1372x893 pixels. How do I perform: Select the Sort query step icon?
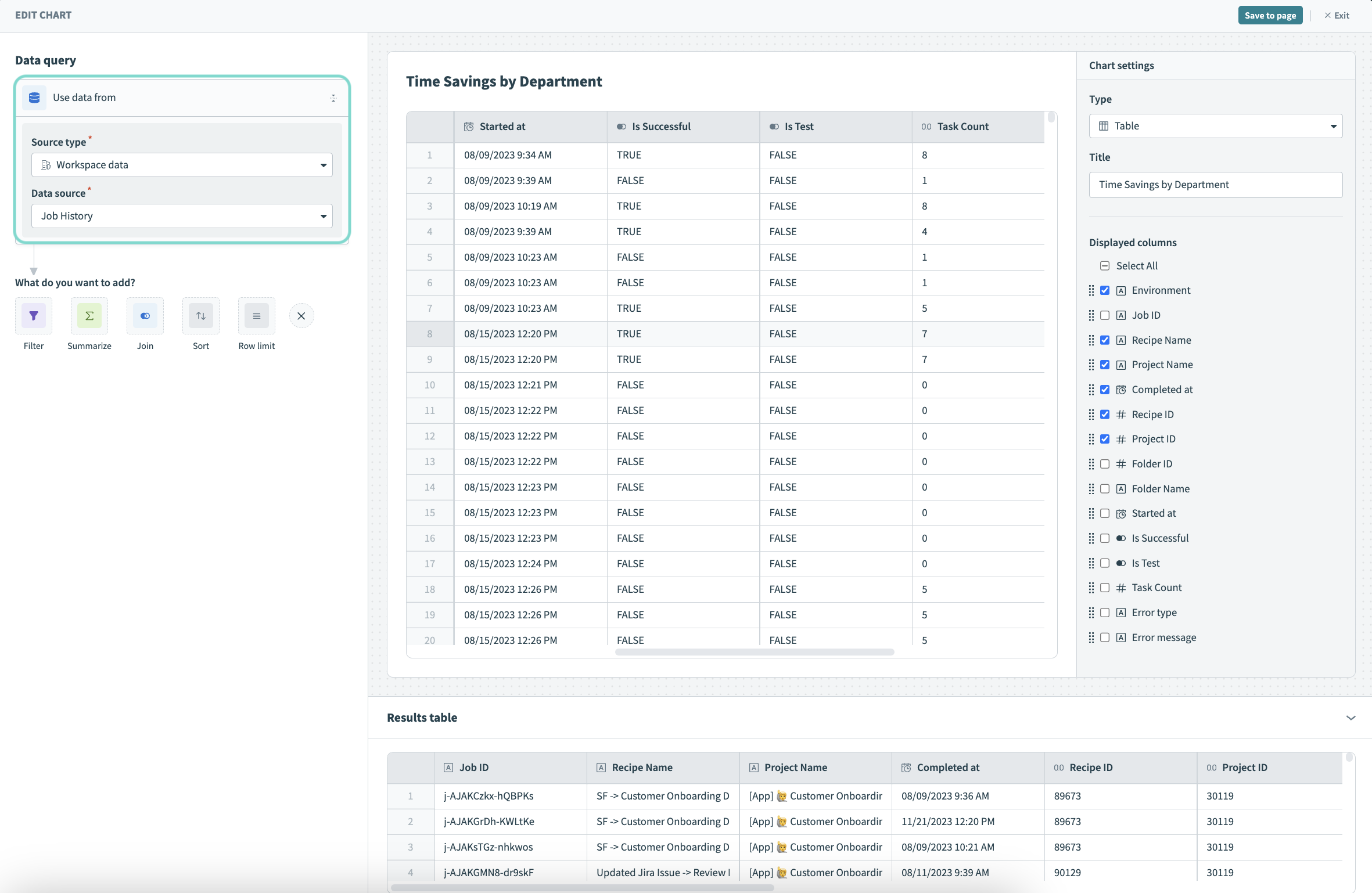coord(200,315)
